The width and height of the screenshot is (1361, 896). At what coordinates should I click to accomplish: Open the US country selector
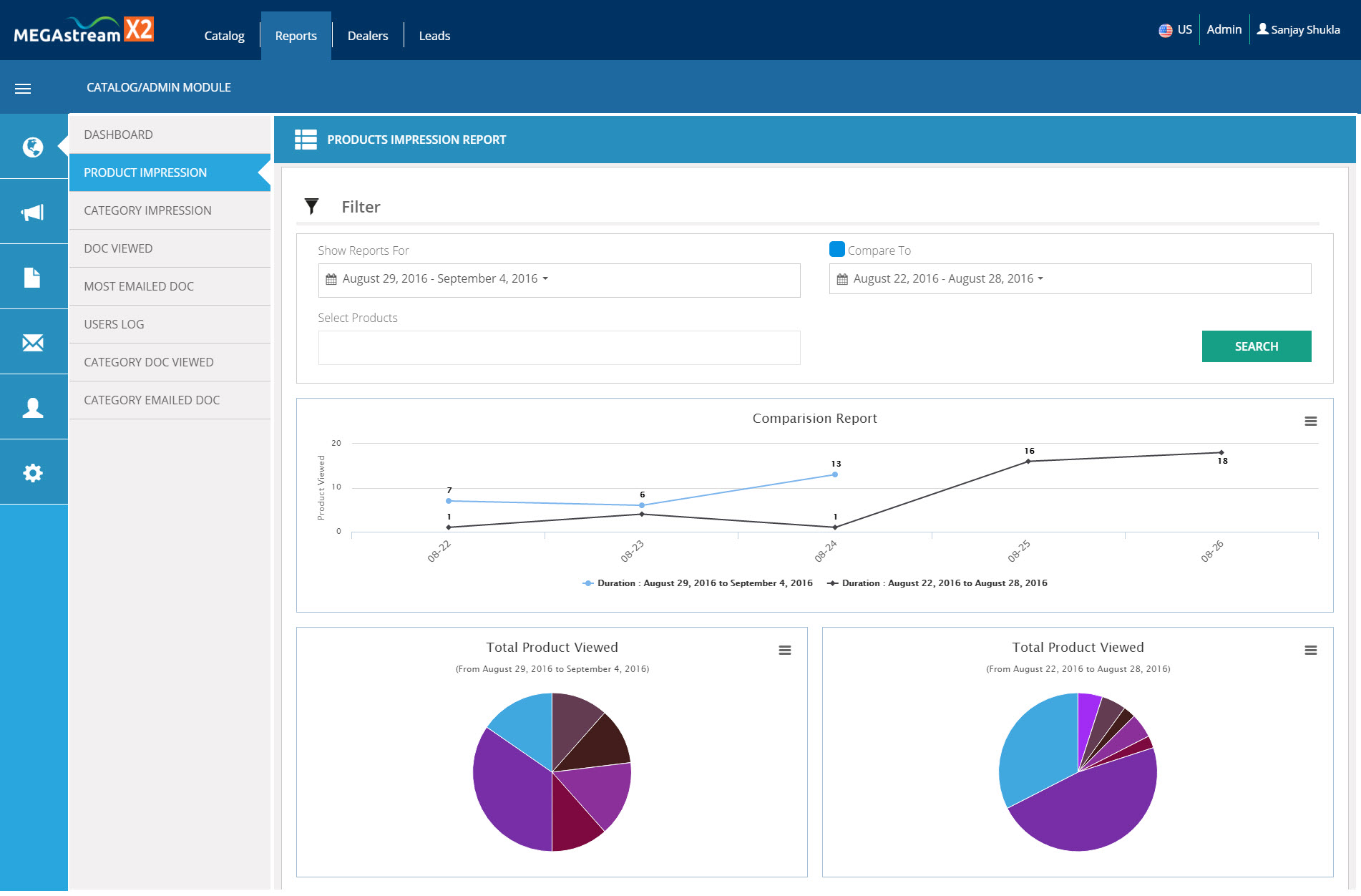1175,30
